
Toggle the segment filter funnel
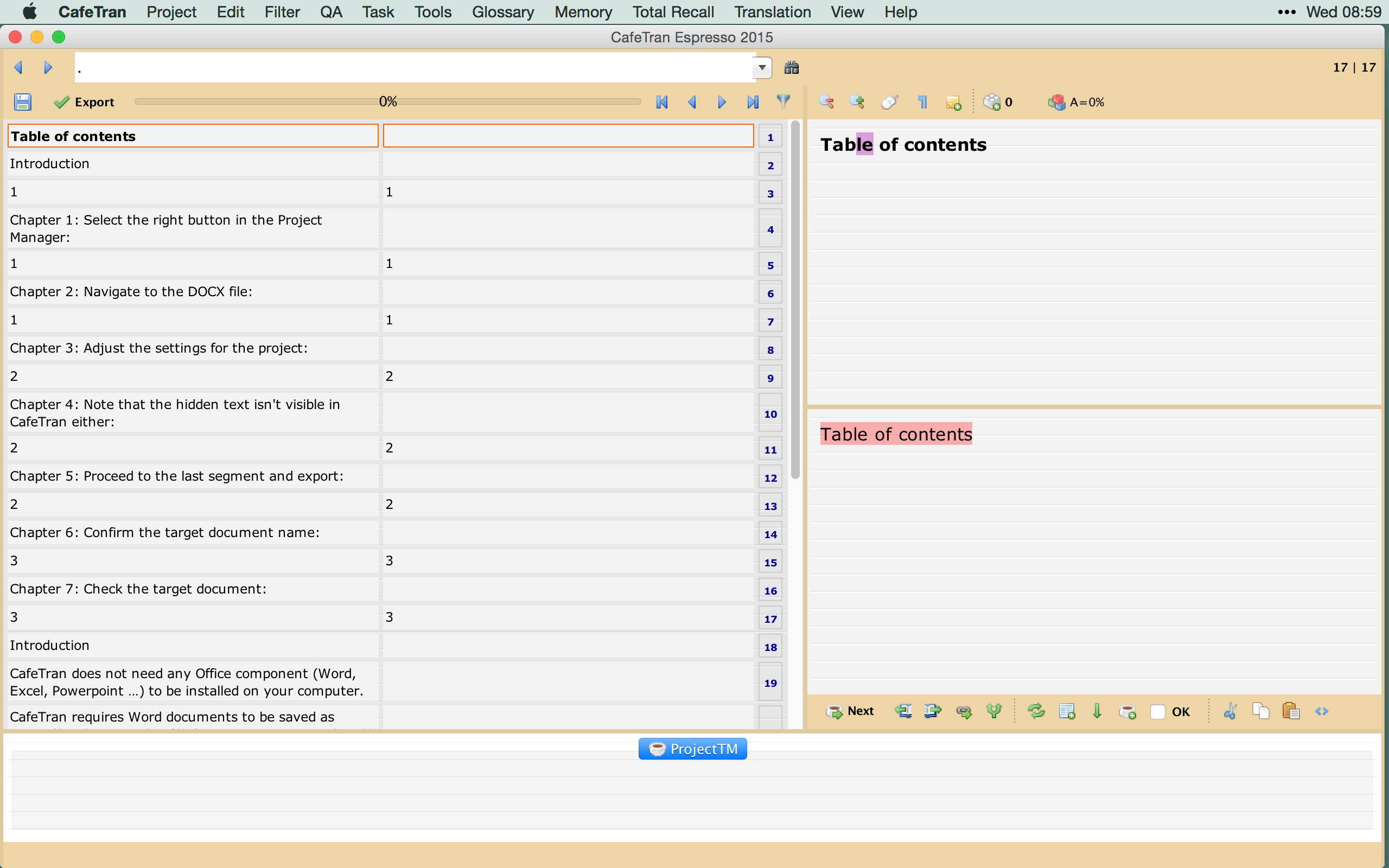783,101
